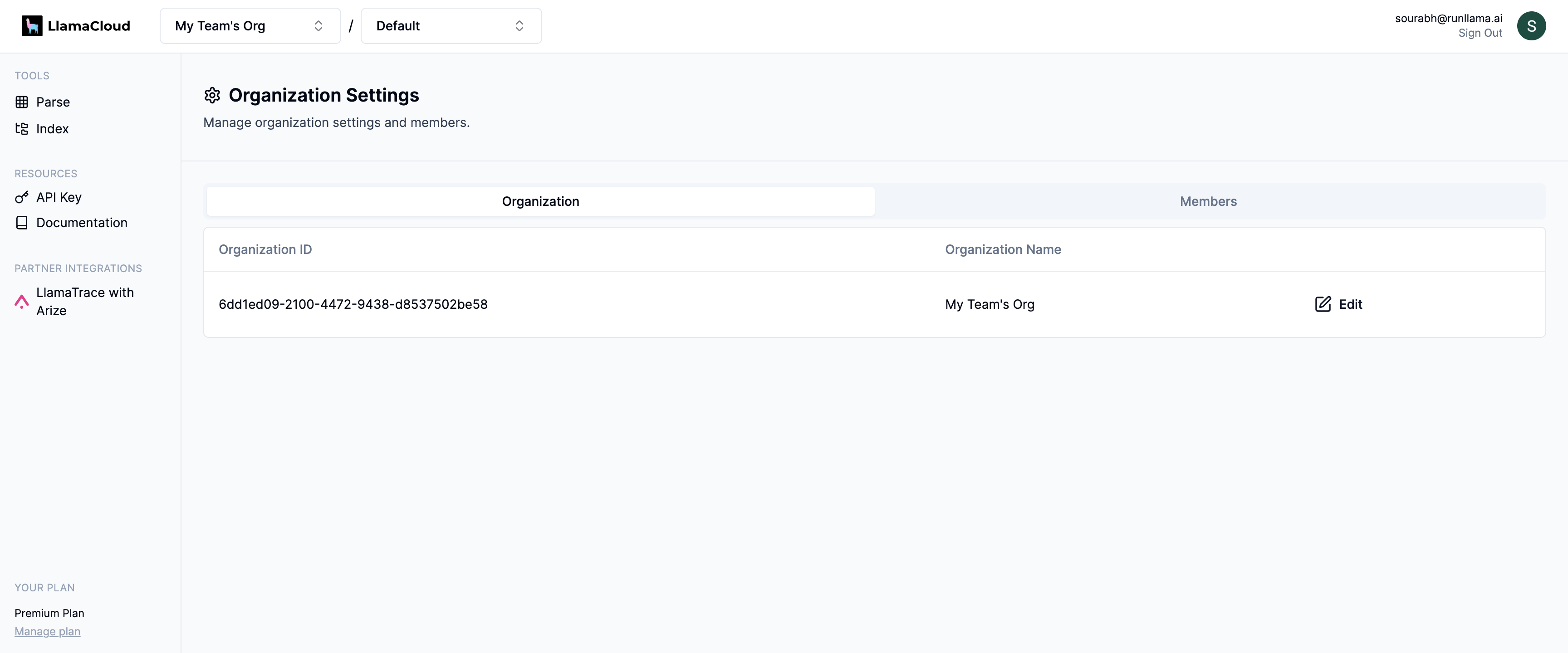Navigate to API Key settings
Screen dimensions: 1568x653
(58, 197)
